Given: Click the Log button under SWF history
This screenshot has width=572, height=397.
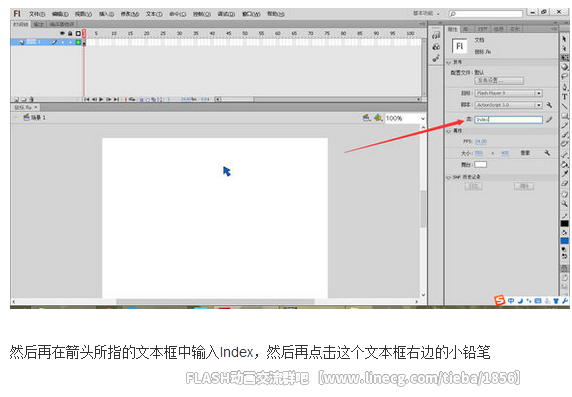Looking at the screenshot, I should coord(473,186).
